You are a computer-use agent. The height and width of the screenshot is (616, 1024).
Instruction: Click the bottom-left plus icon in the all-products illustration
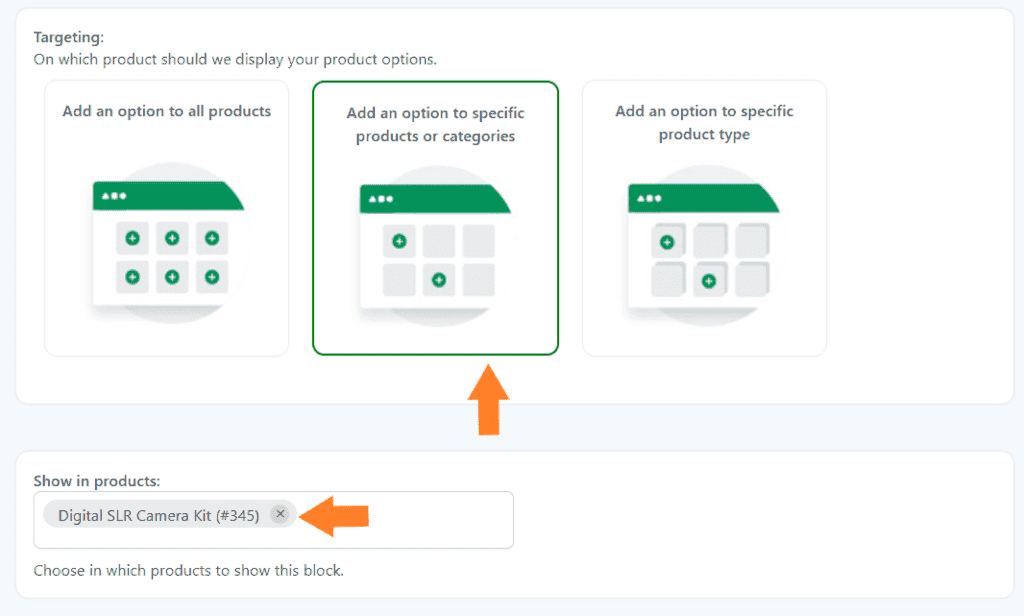coord(131,277)
